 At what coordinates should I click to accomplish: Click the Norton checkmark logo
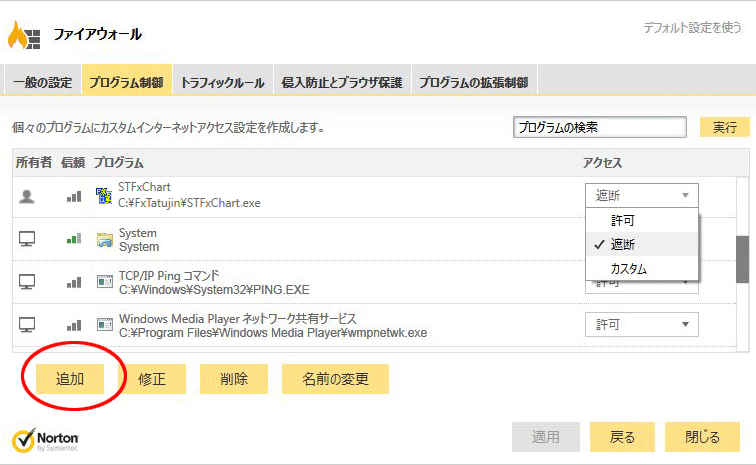tap(24, 440)
